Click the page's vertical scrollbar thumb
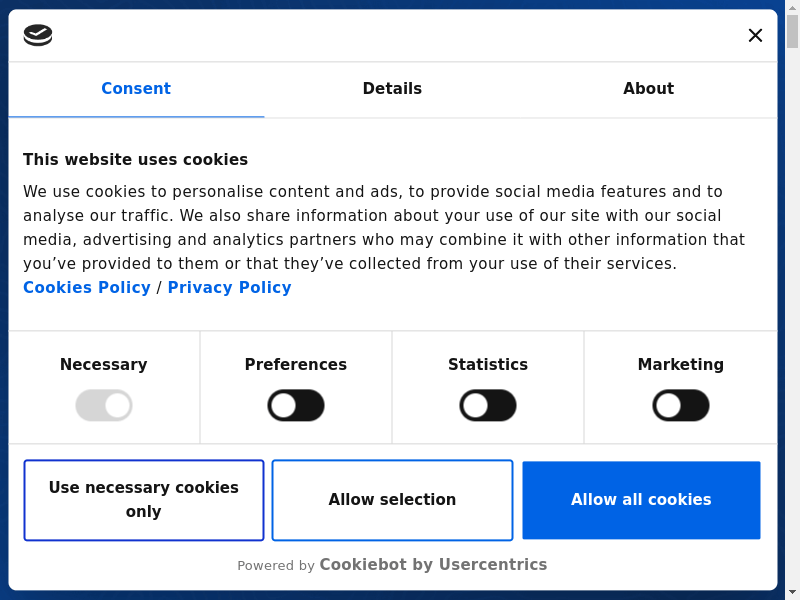This screenshot has width=800, height=600. click(792, 31)
